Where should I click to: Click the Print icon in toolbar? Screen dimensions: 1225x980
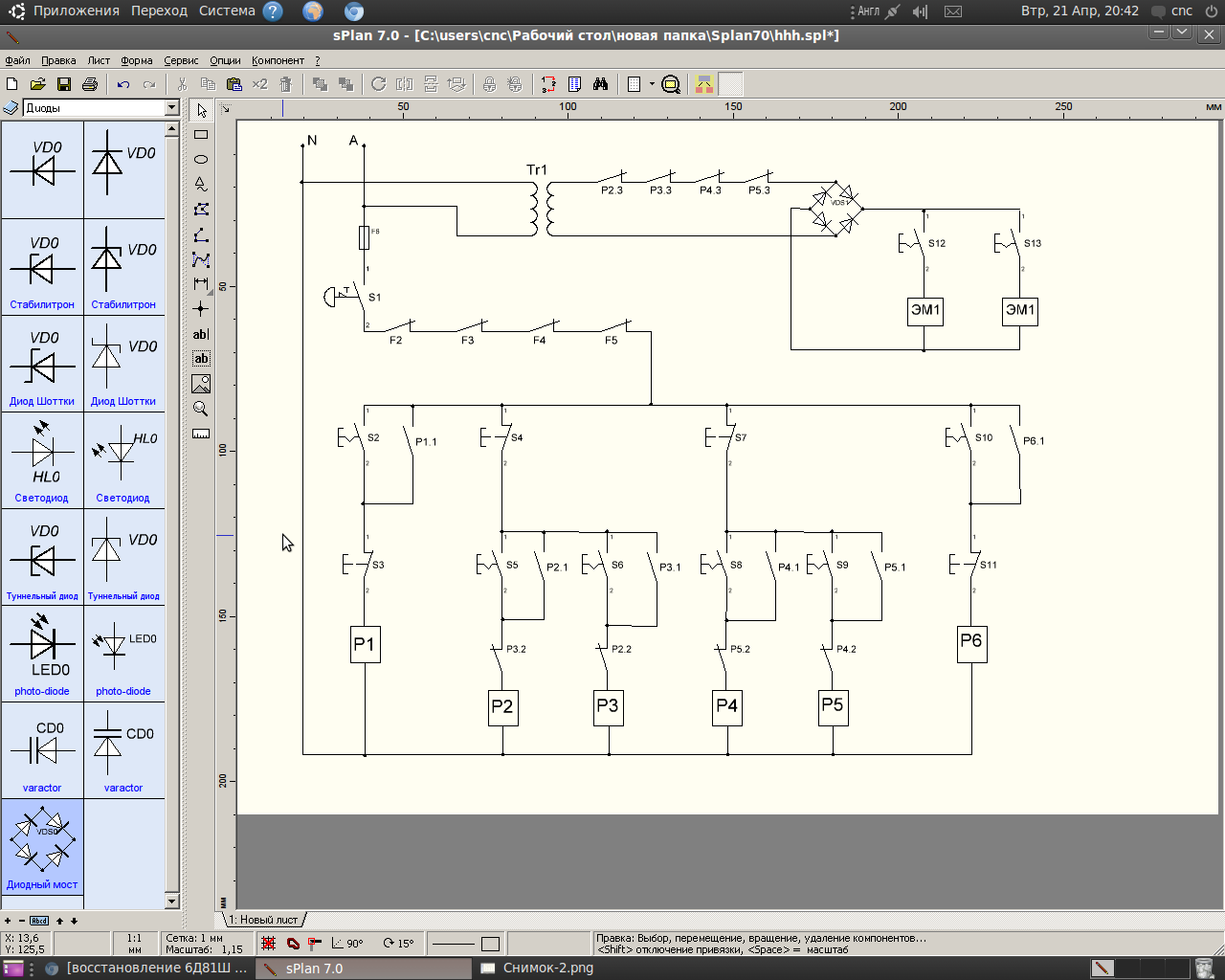pyautogui.click(x=90, y=84)
